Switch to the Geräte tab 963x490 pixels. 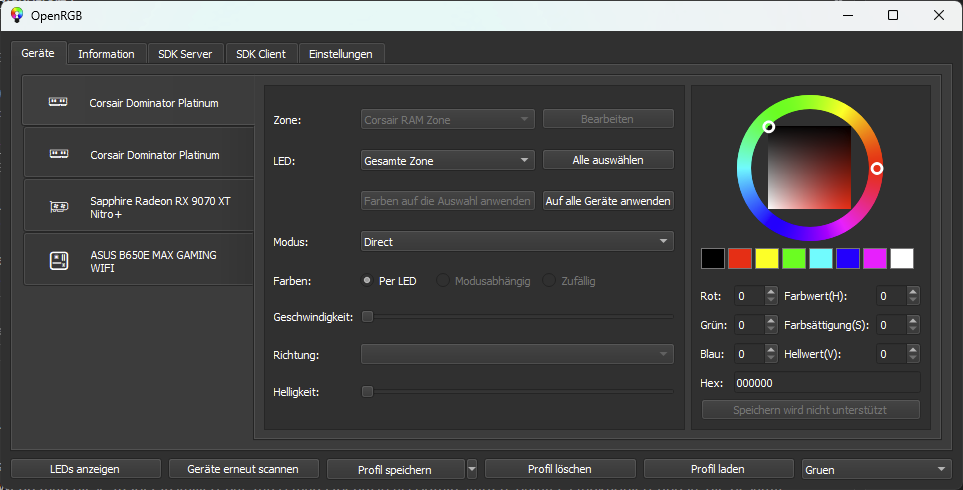pos(38,53)
